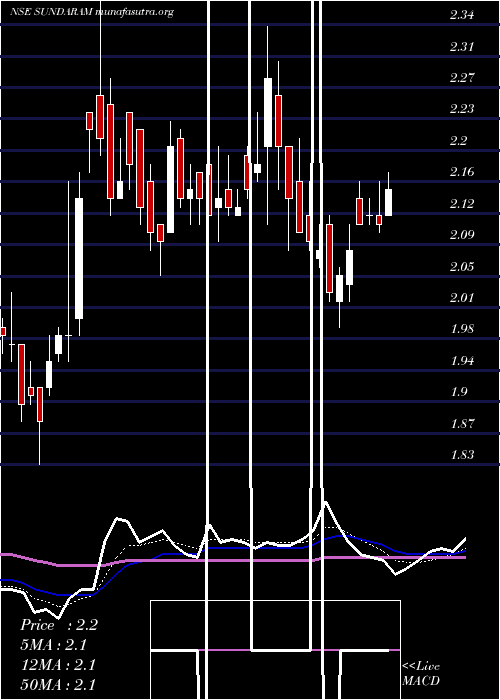
Task: Click the NSE SUNDARAM munafasutra.org title
Action: (x=92, y=12)
